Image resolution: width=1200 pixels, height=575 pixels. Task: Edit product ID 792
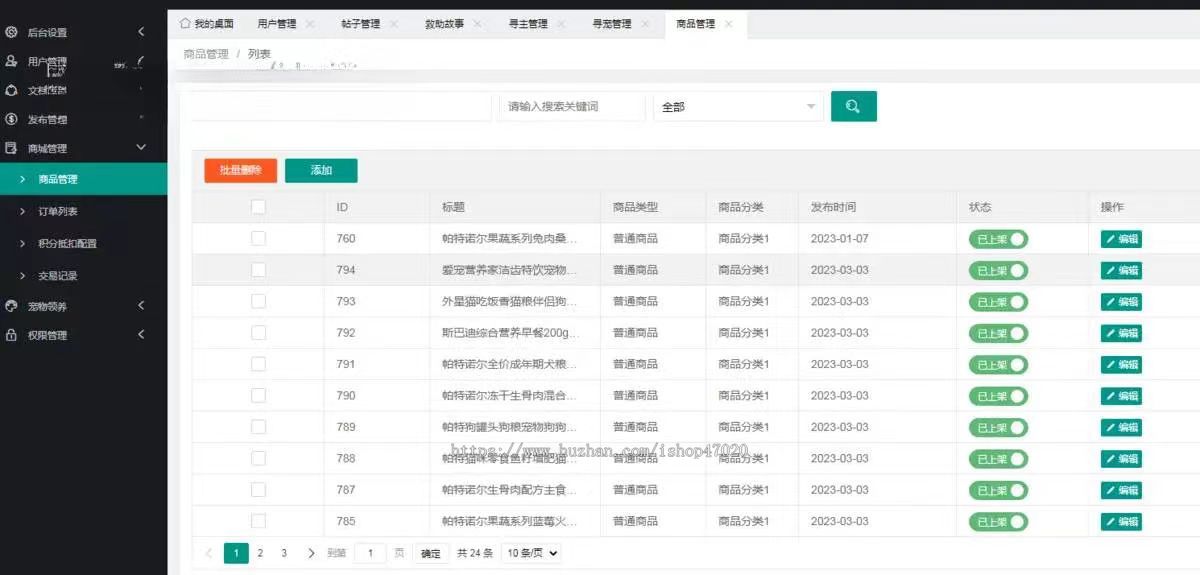1121,333
